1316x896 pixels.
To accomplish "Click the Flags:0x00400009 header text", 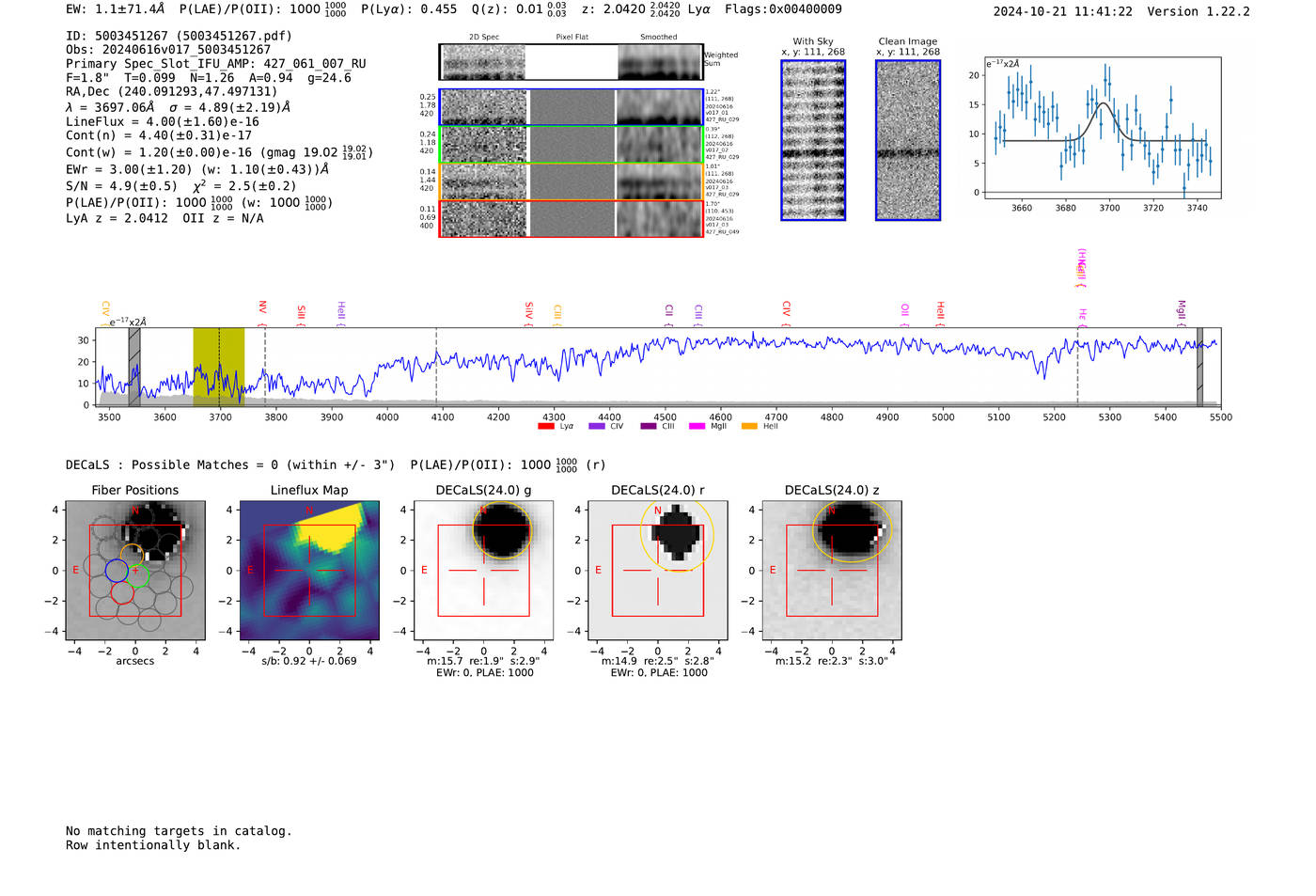I will (x=783, y=9).
